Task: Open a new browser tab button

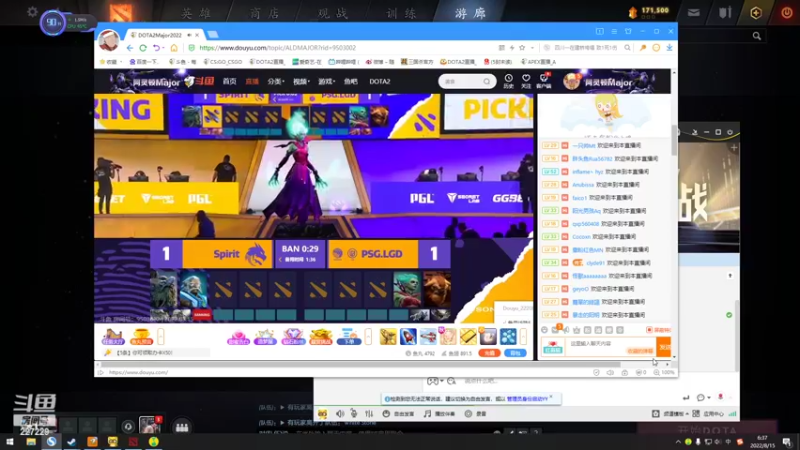Action: [213, 35]
